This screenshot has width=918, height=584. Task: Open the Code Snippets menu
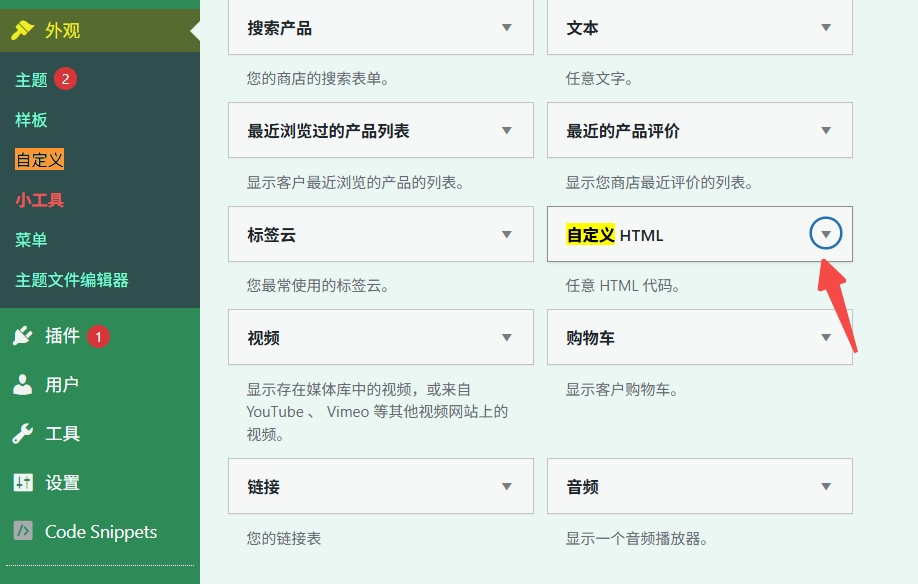[100, 531]
